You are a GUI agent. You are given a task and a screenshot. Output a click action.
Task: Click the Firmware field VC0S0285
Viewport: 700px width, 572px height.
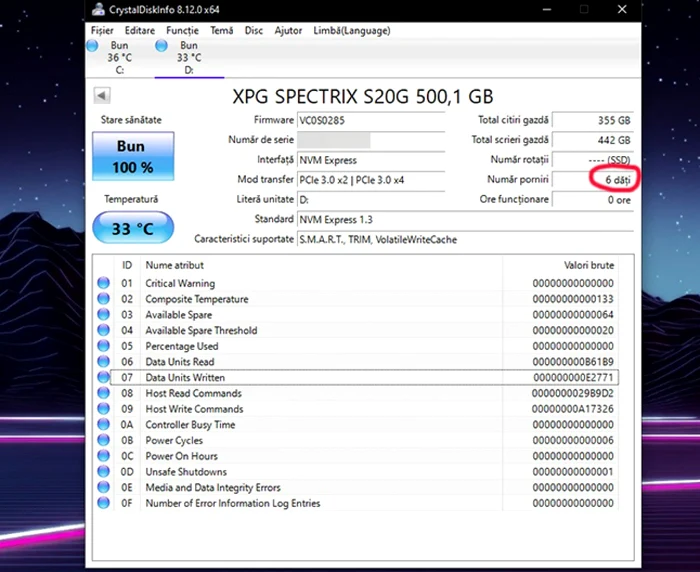(x=371, y=120)
